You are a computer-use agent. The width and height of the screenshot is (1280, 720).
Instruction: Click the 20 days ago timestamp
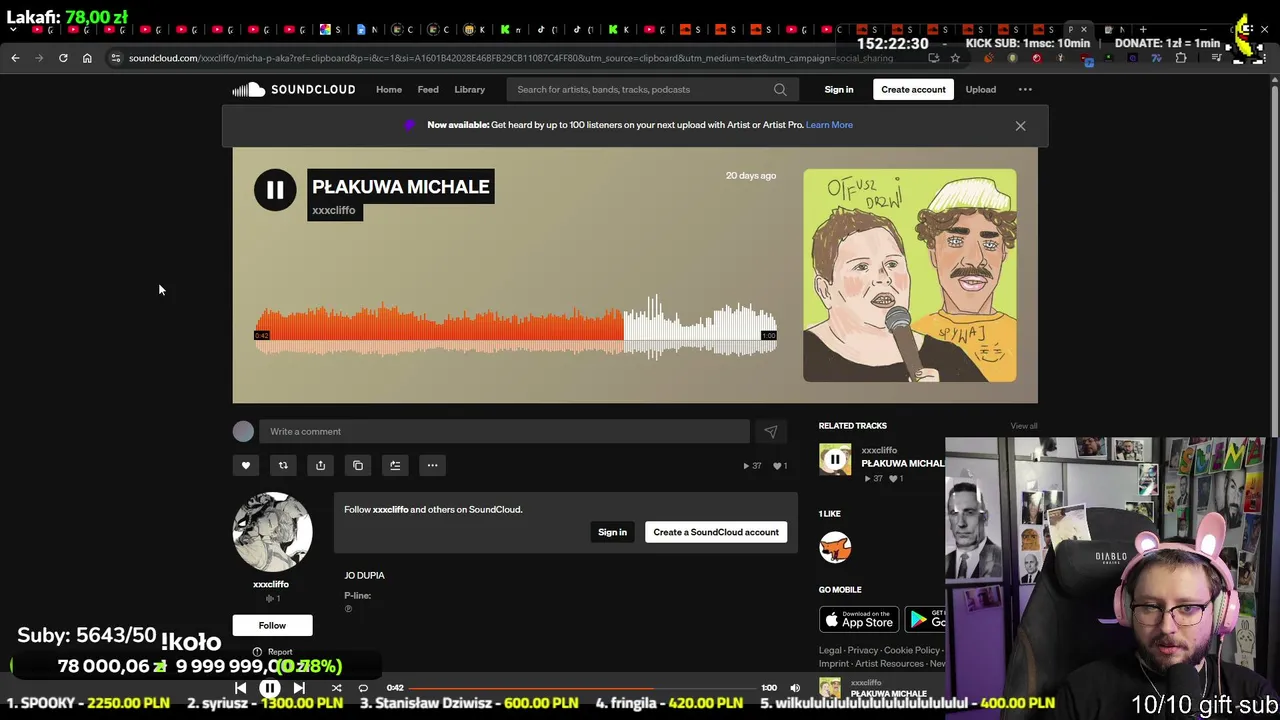point(751,176)
